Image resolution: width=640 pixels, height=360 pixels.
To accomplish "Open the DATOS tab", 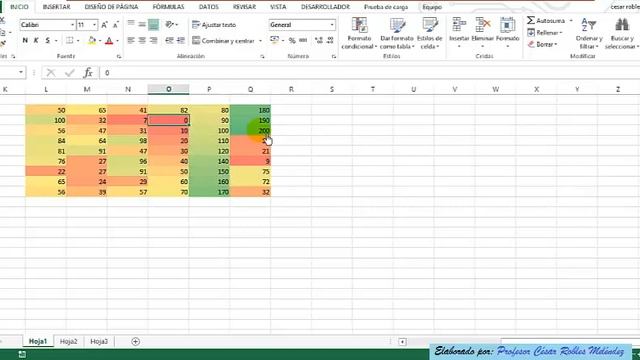I will (209, 7).
